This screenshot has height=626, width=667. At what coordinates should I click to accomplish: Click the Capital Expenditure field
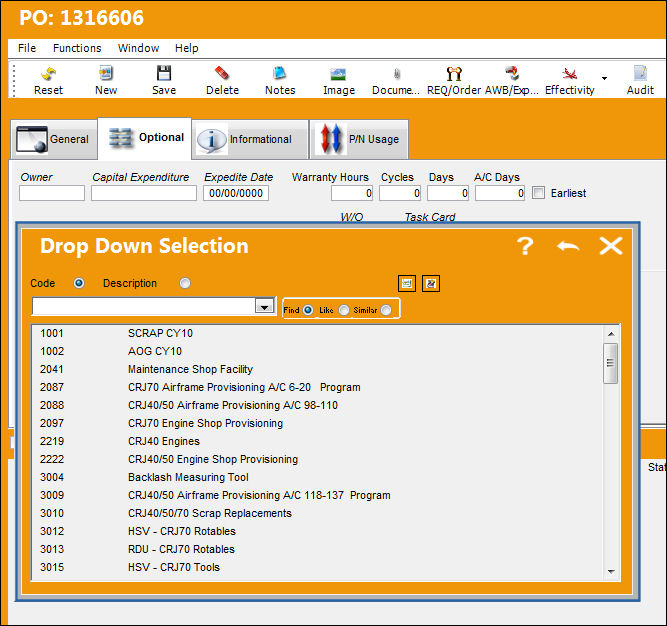(x=144, y=193)
